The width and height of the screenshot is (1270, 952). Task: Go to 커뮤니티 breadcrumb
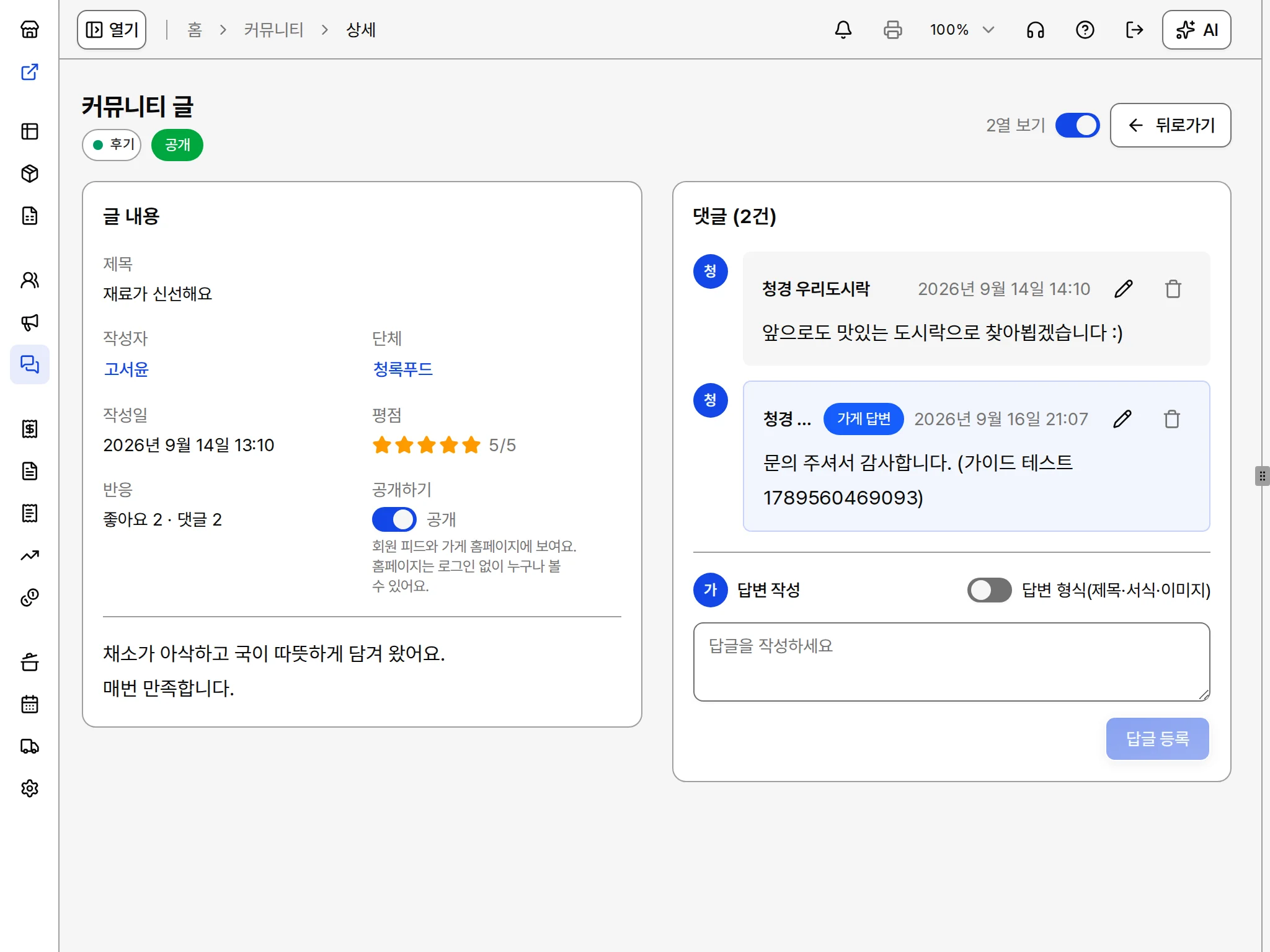point(273,30)
